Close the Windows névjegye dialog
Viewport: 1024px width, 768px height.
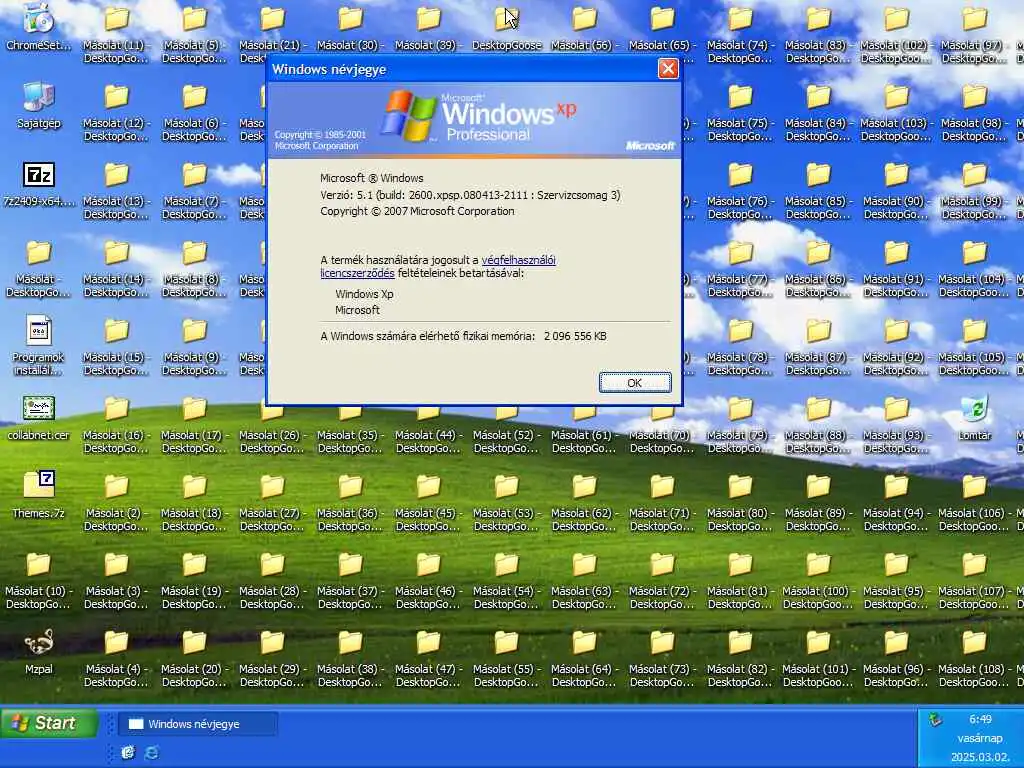coord(667,69)
